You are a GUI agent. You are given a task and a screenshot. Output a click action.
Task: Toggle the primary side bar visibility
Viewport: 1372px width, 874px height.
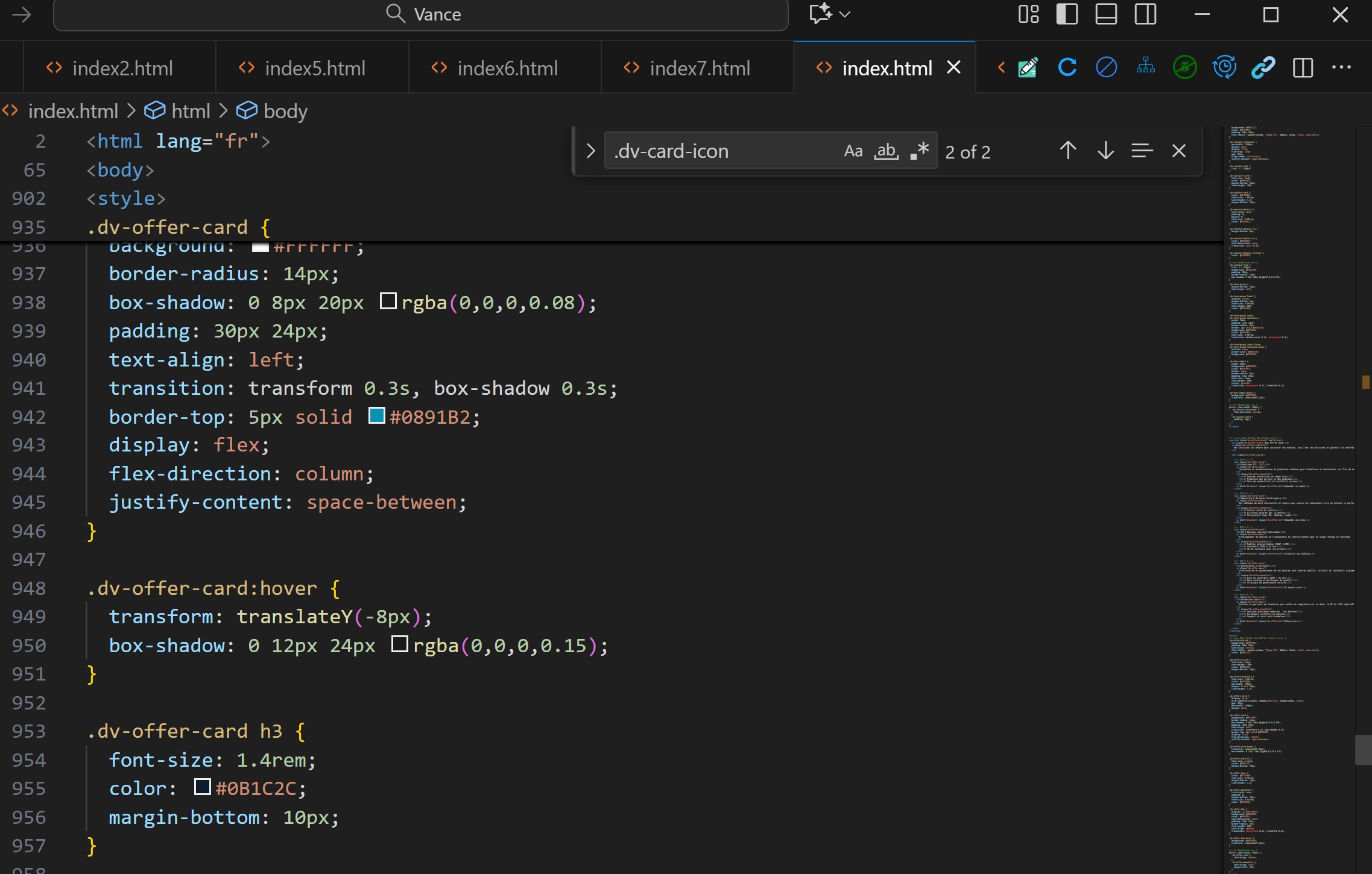[x=1067, y=14]
